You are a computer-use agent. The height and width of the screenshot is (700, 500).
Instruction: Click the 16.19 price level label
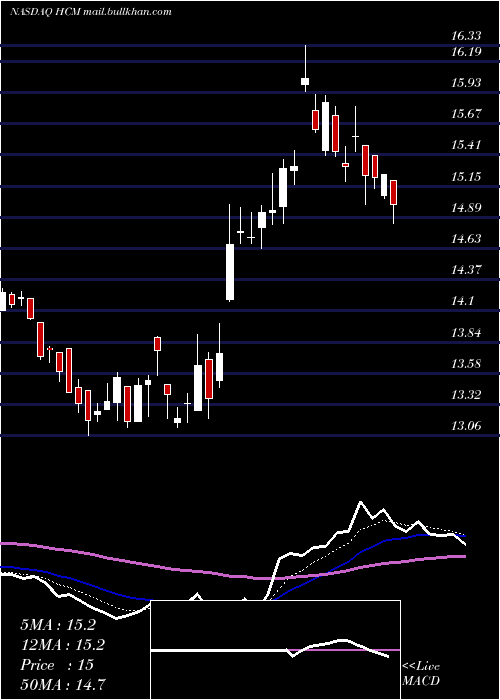click(466, 52)
